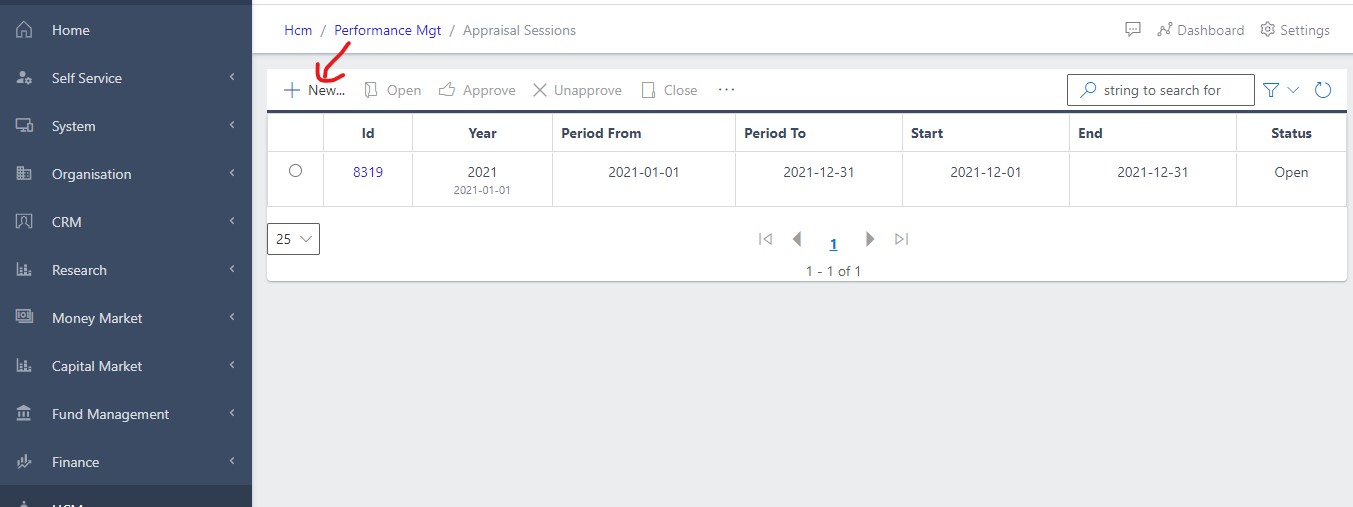
Task: Navigate to Performance Mgt breadcrumb
Action: coord(388,30)
